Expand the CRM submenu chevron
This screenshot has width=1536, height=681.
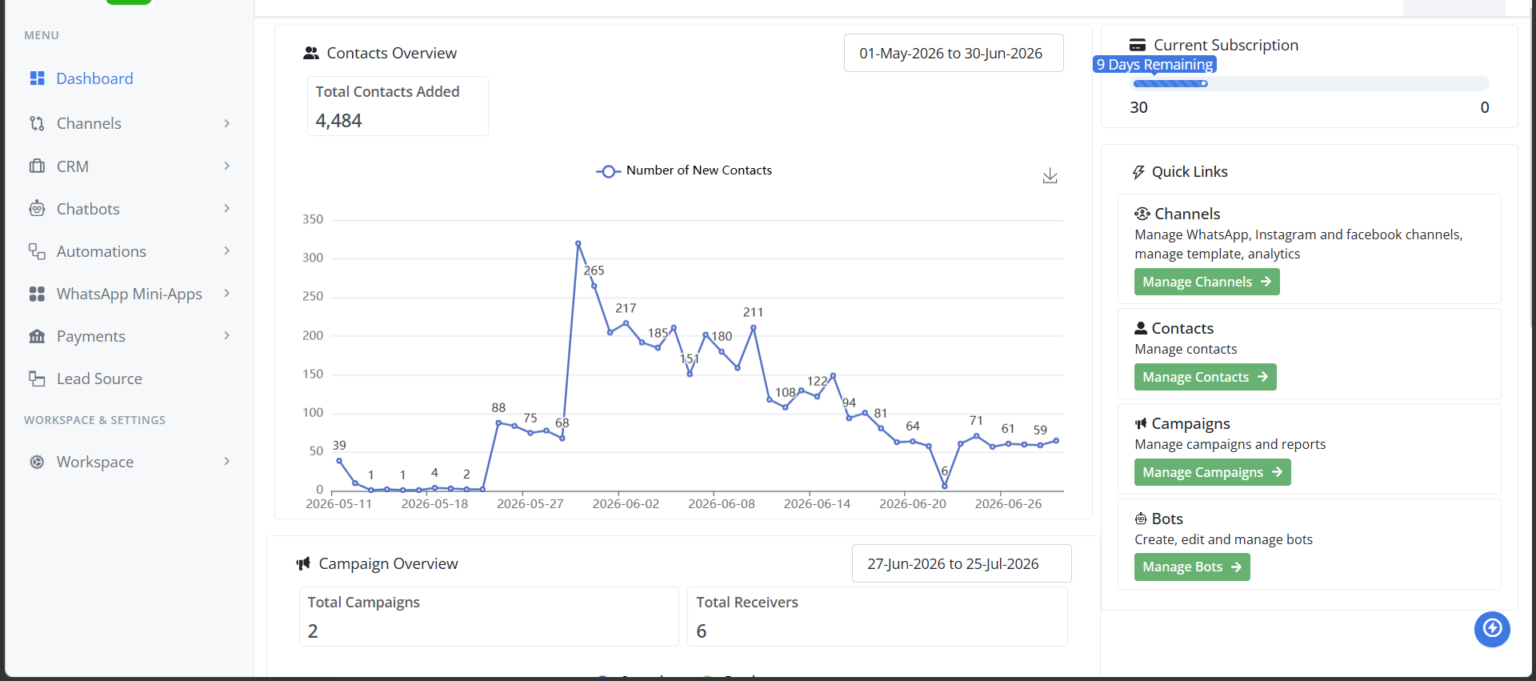tap(227, 166)
